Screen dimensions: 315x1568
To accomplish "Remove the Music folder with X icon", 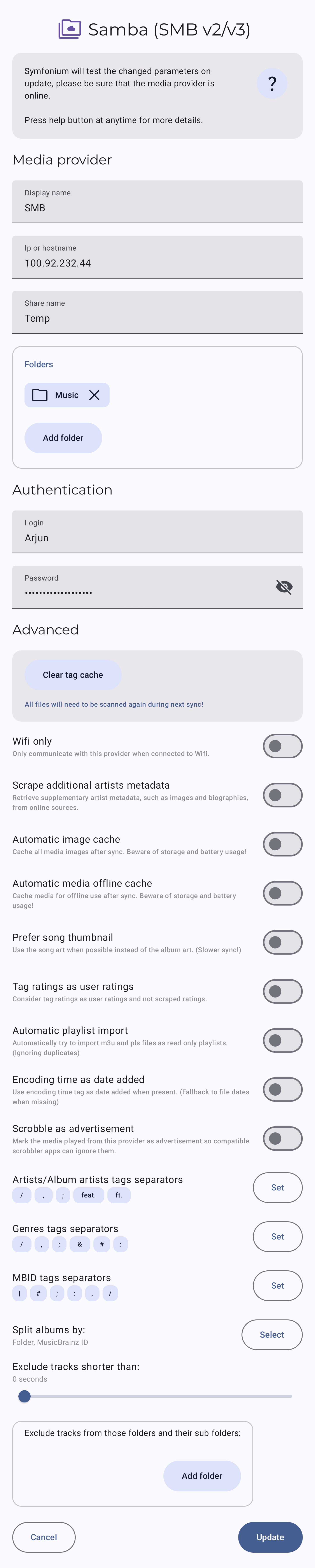I will coord(94,395).
